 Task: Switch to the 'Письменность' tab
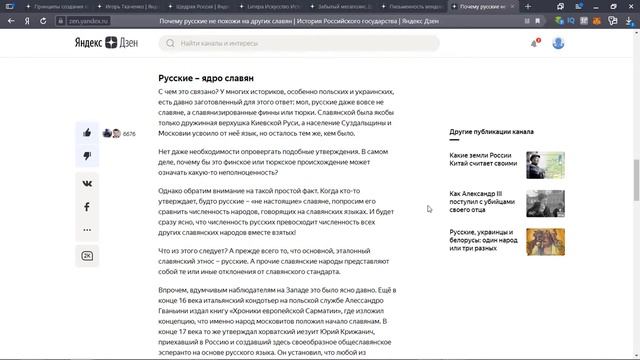coord(412,7)
